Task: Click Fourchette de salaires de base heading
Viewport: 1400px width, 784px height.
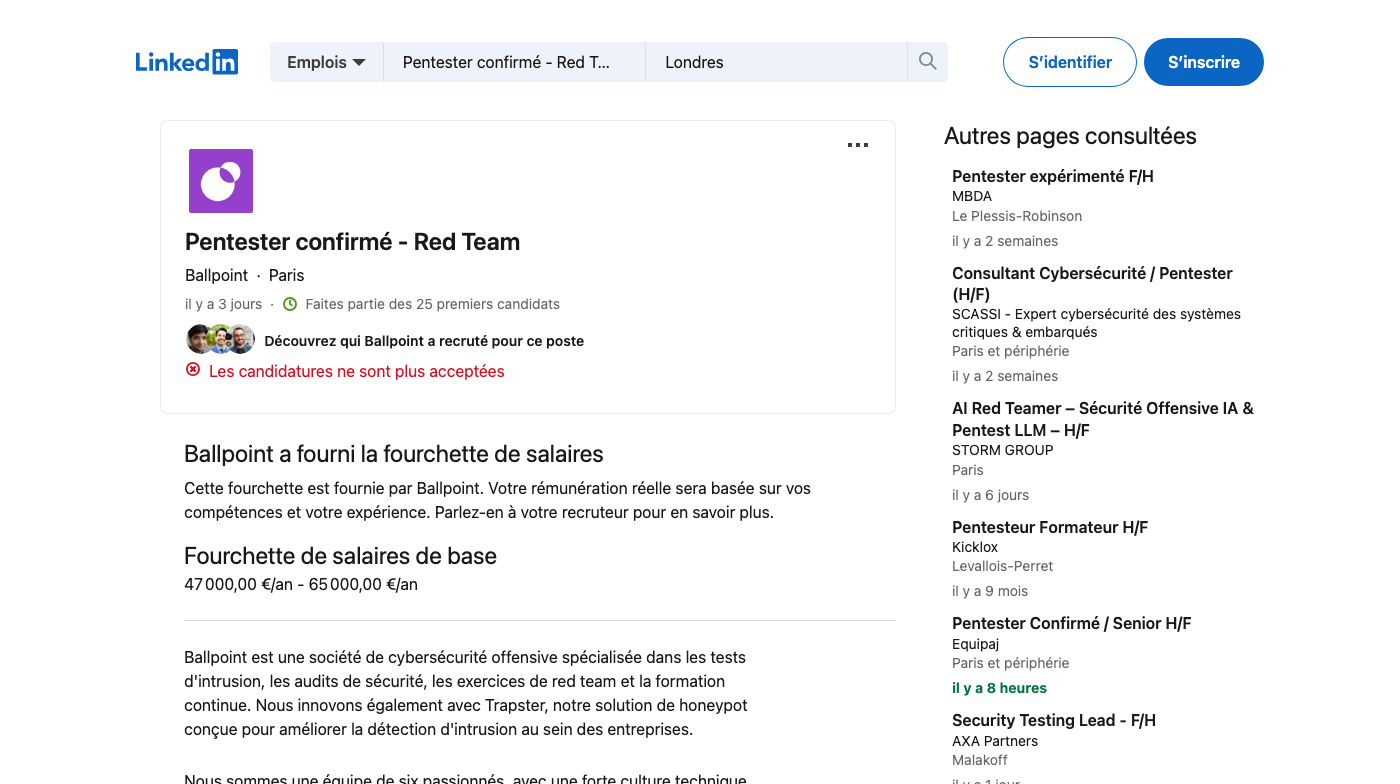Action: coord(340,556)
